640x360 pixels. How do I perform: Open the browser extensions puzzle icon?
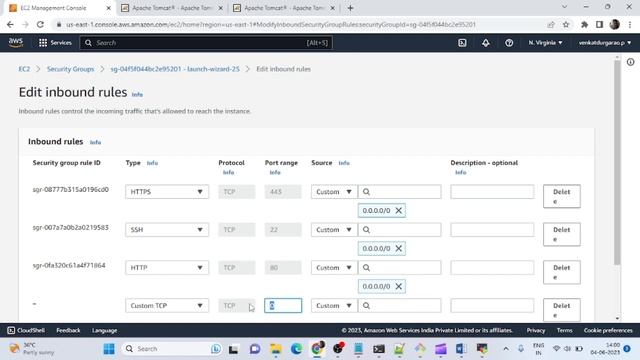tap(584, 24)
